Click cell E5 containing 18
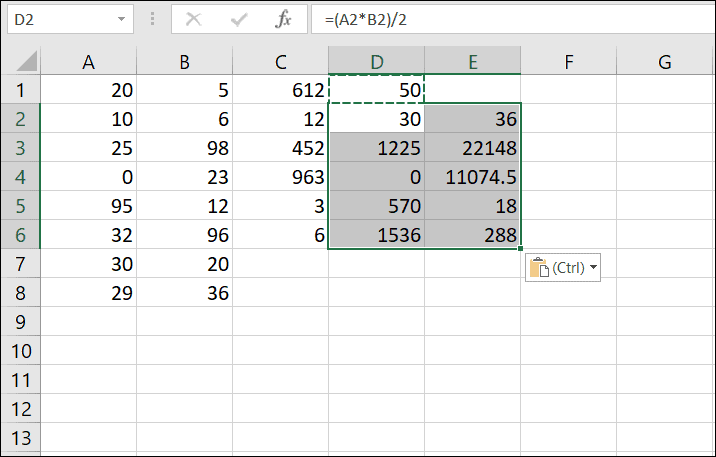 [x=473, y=205]
